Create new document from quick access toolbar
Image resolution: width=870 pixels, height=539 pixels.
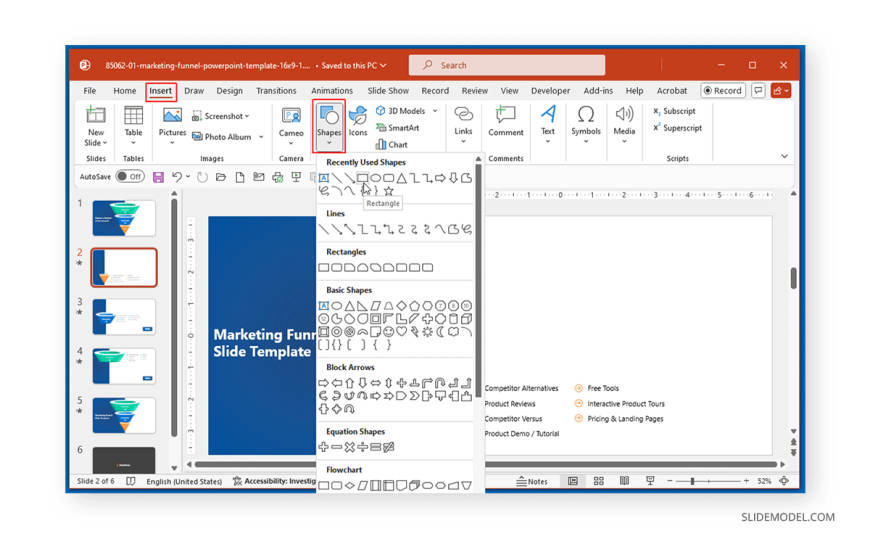coord(240,177)
